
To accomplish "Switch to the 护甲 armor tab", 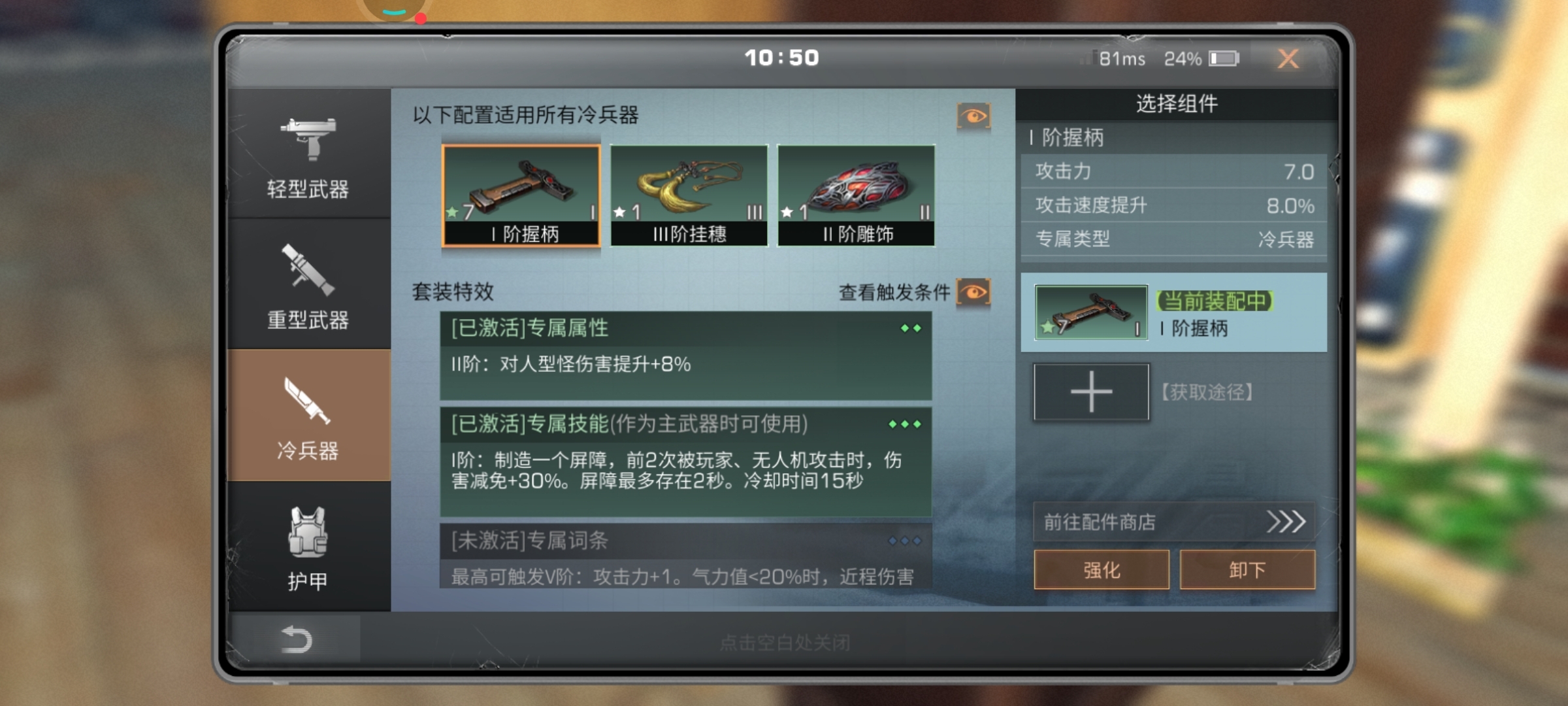I will click(308, 546).
